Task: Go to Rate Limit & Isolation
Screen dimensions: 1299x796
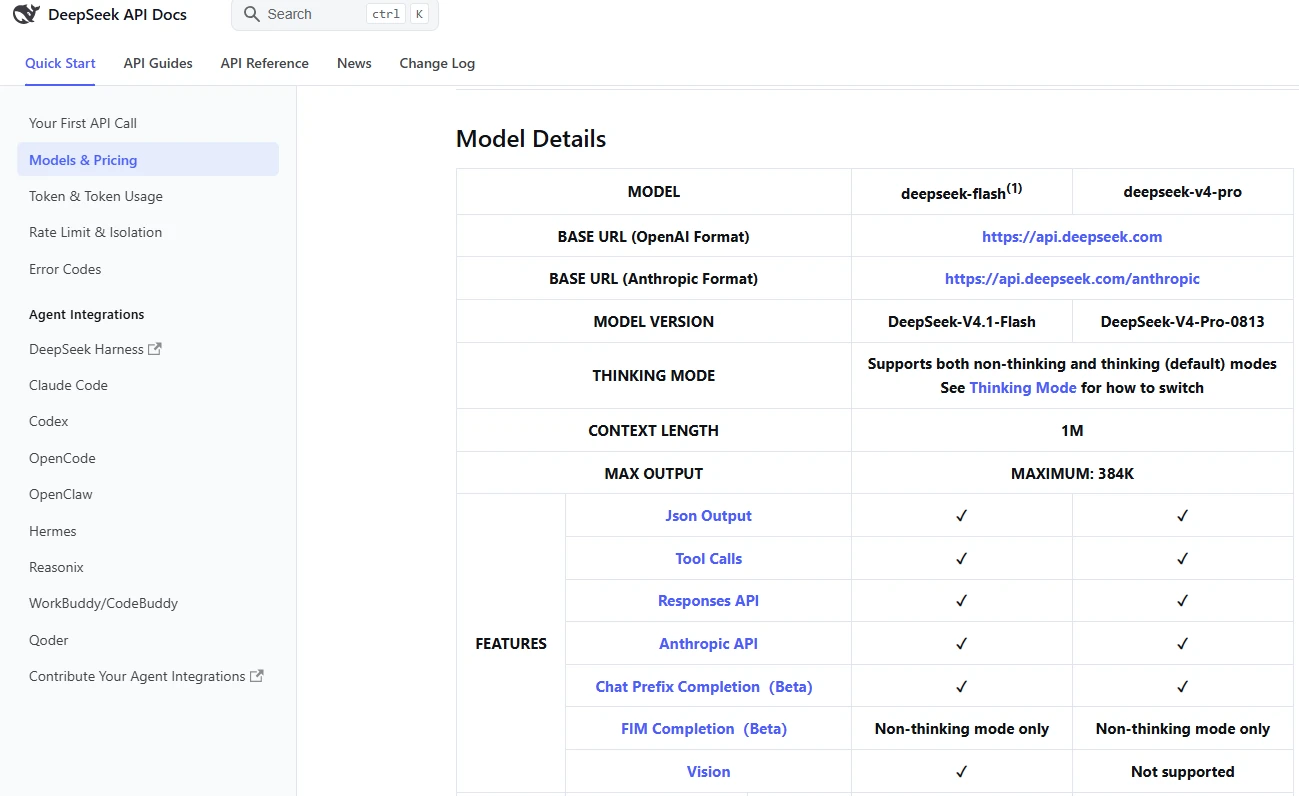Action: coord(95,232)
